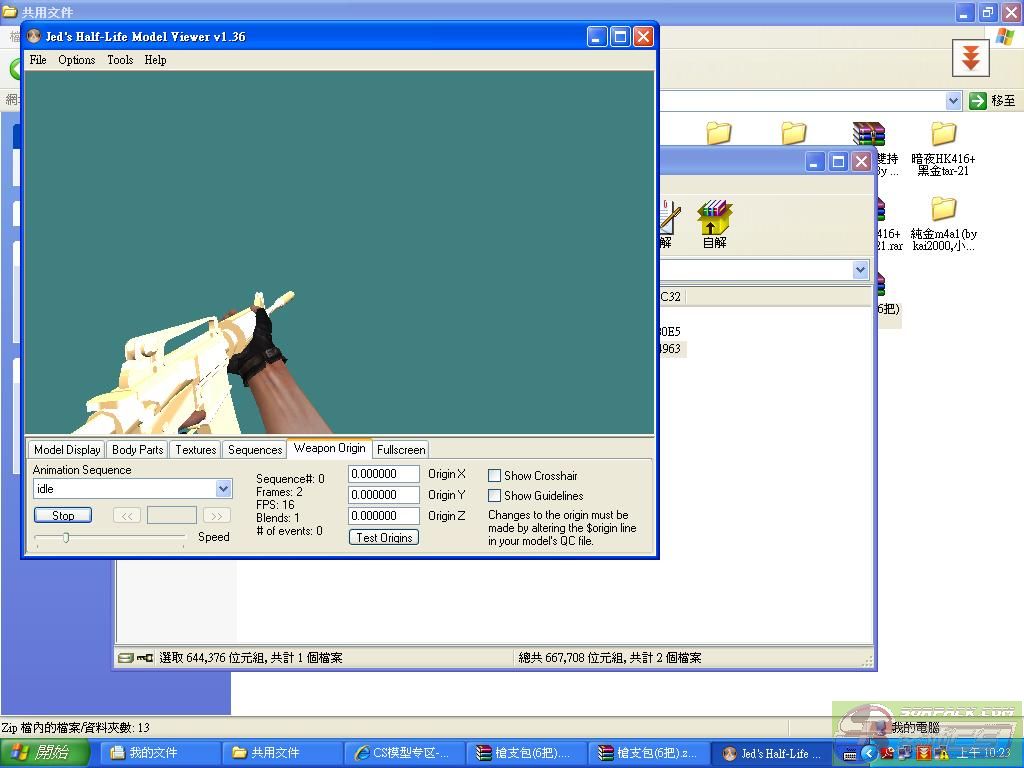Switch to the Body Parts tab
Screen dimensions: 1024x768
[138, 450]
